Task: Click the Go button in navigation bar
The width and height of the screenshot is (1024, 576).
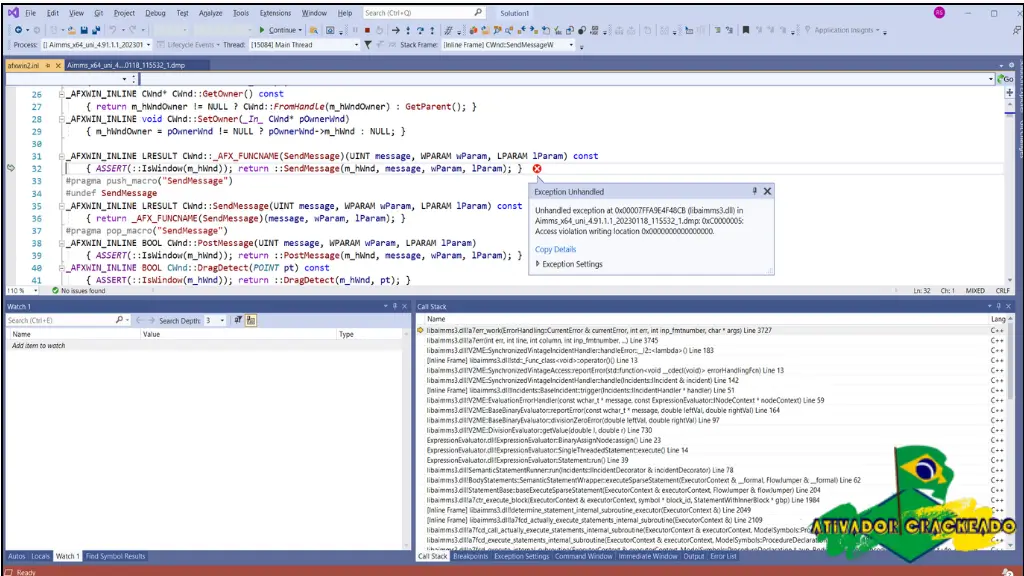Action: pos(1006,79)
